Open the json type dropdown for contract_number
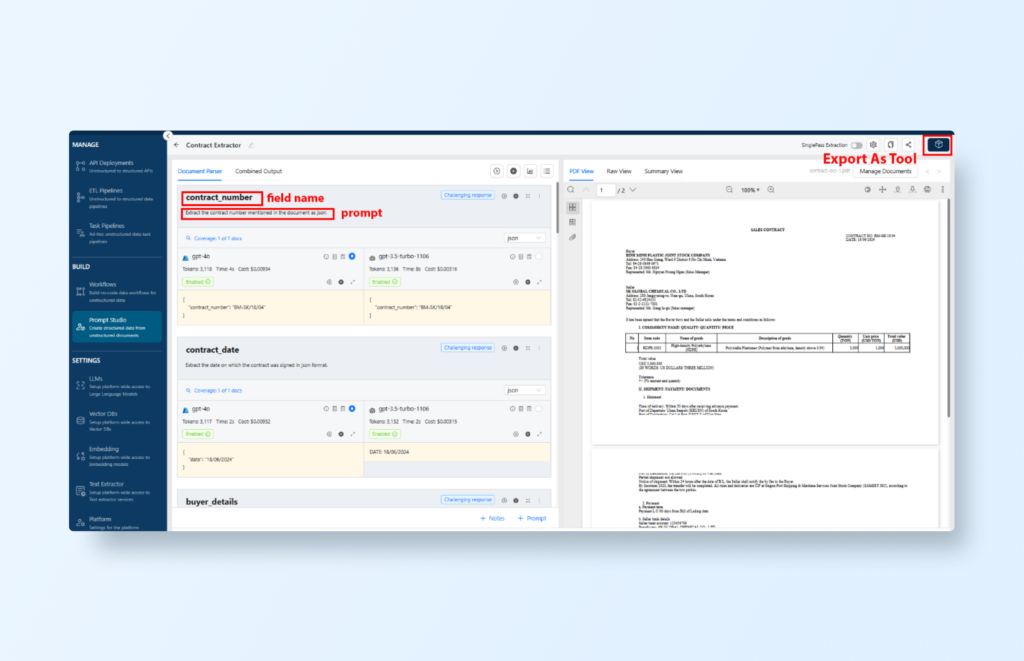 tap(524, 238)
